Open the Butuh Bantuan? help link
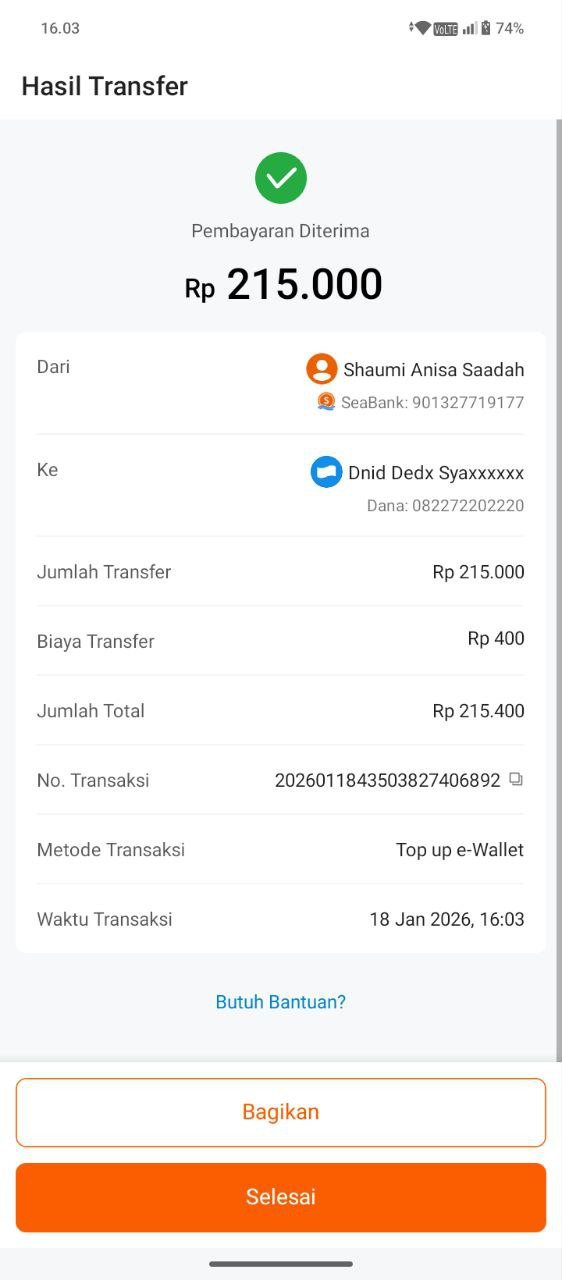 click(x=281, y=1001)
